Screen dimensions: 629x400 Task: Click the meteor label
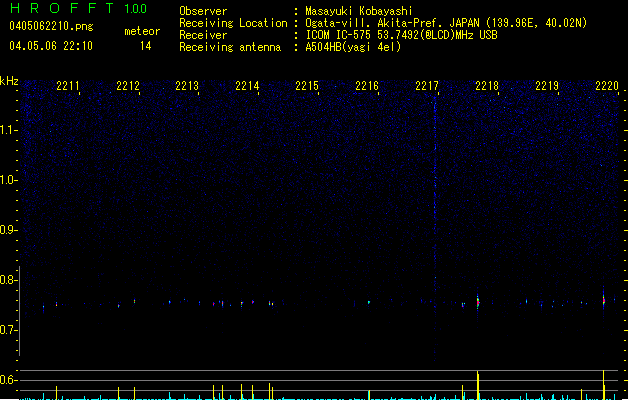[142, 31]
